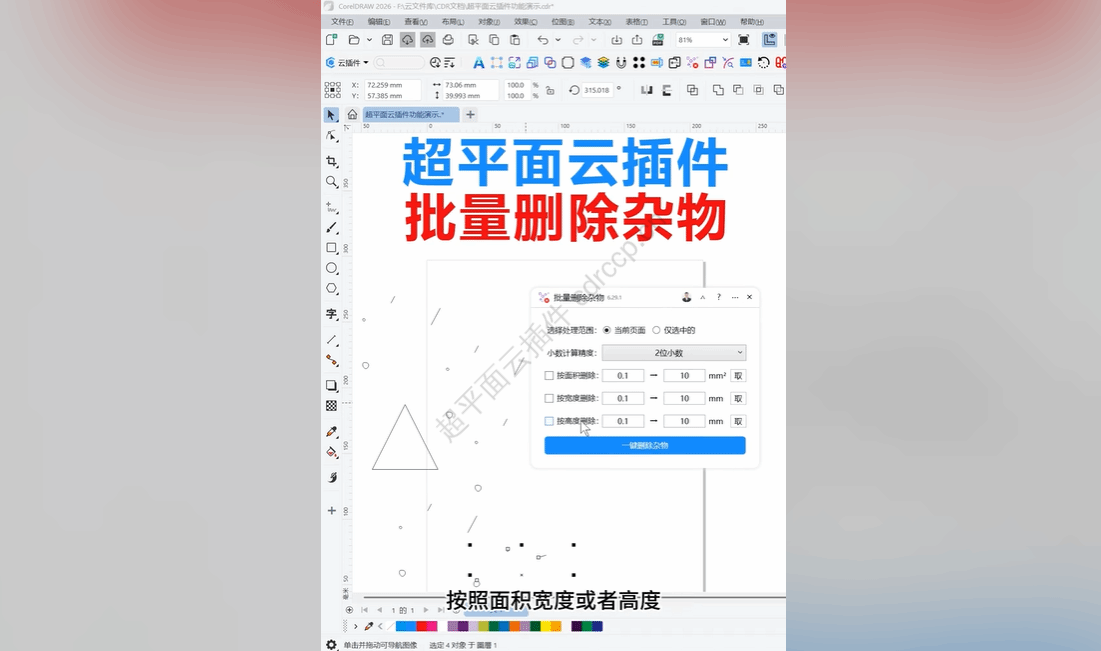Select the 当前页面 radio button
Viewport: 1101px width, 651px height.
(x=607, y=330)
